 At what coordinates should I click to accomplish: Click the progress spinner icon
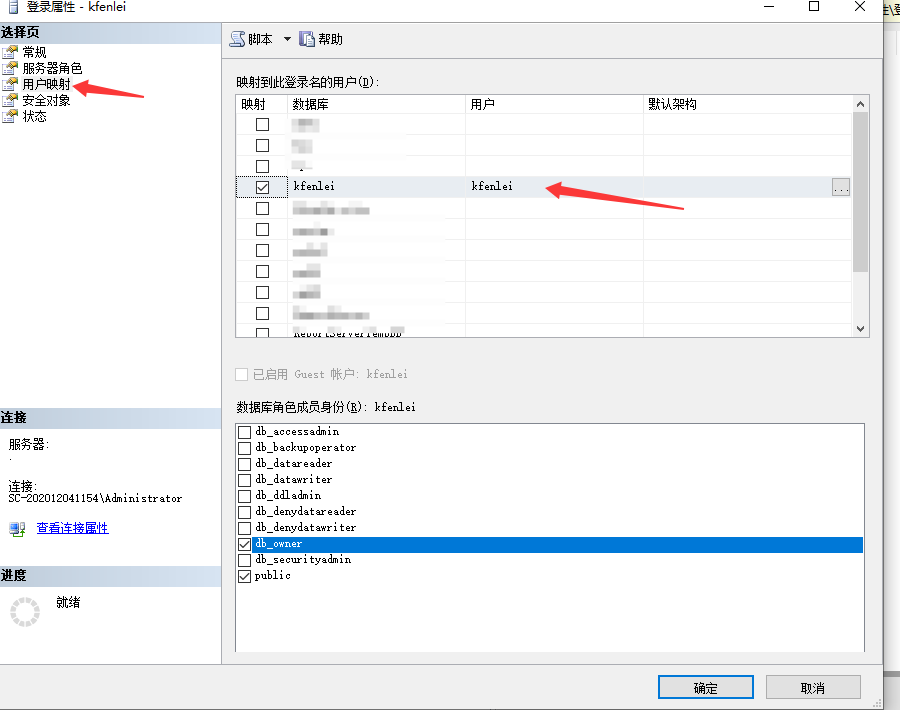25,611
